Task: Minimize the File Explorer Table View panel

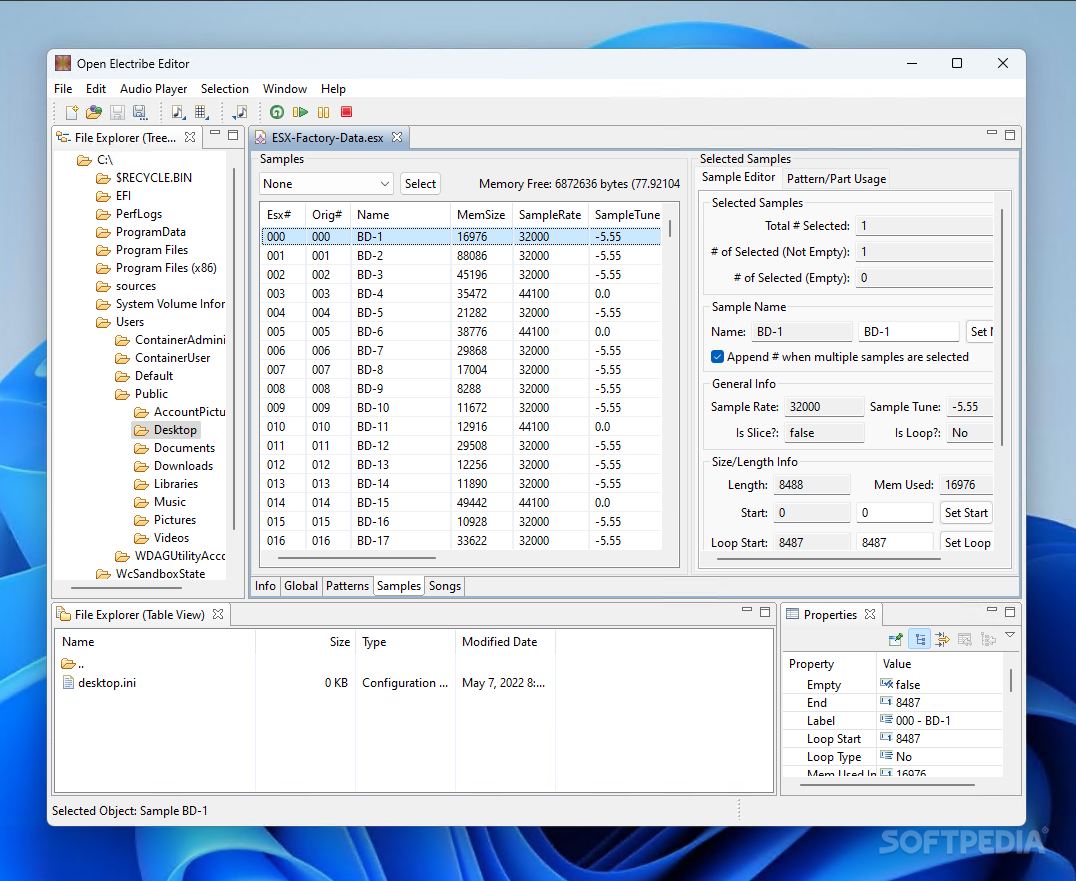Action: 747,610
